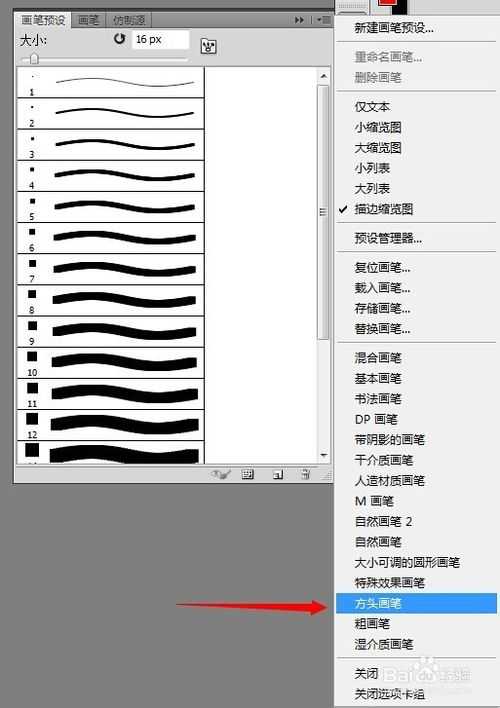Select the size 6 square brush
The image size is (500, 708).
point(110,238)
